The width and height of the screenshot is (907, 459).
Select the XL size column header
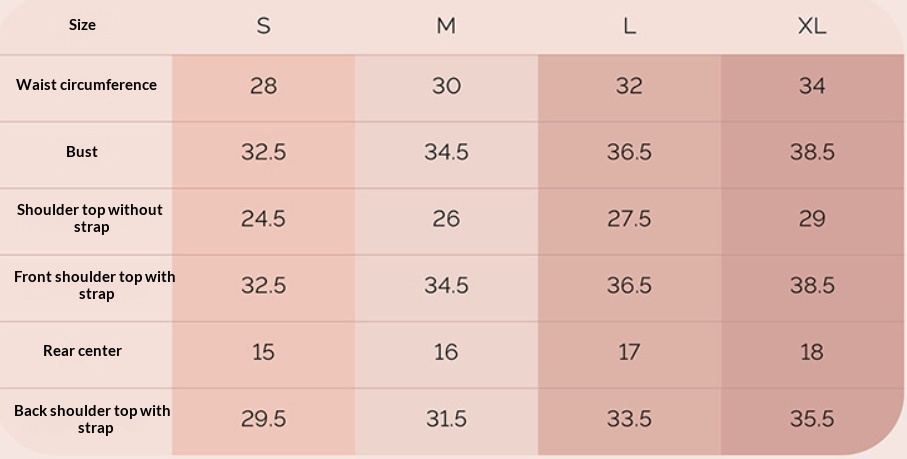812,26
